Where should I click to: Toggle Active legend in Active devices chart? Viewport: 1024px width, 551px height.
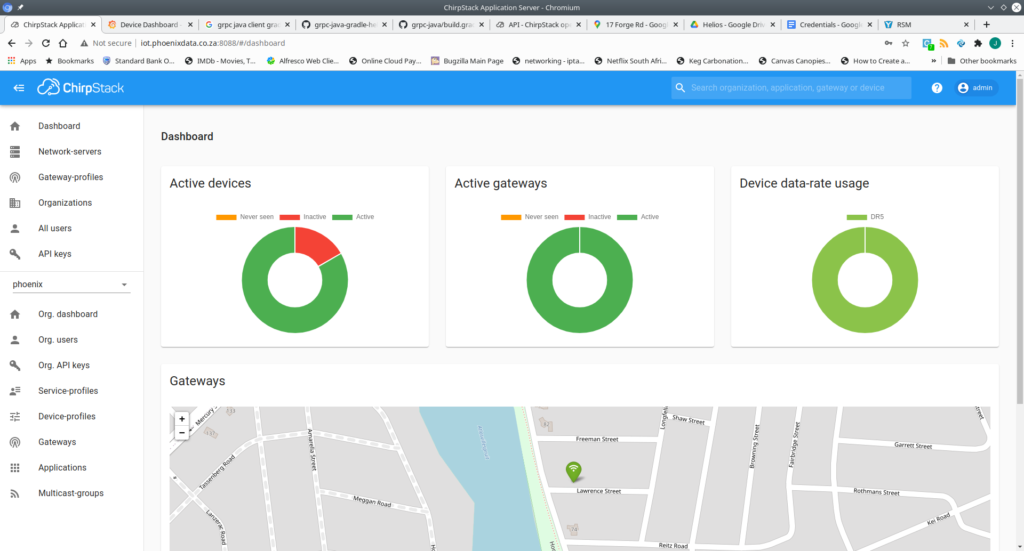click(x=353, y=217)
